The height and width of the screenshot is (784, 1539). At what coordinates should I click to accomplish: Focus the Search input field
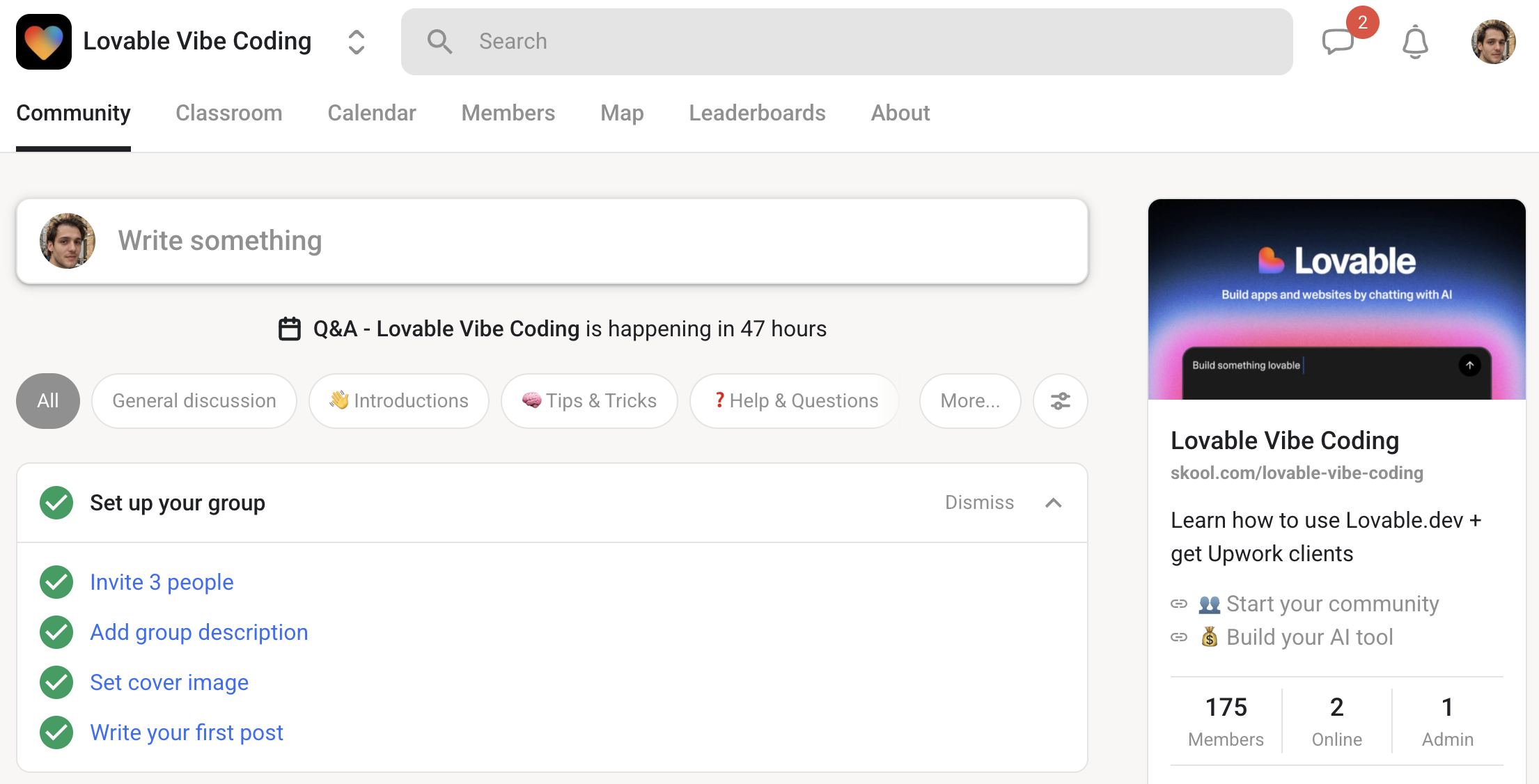point(847,42)
